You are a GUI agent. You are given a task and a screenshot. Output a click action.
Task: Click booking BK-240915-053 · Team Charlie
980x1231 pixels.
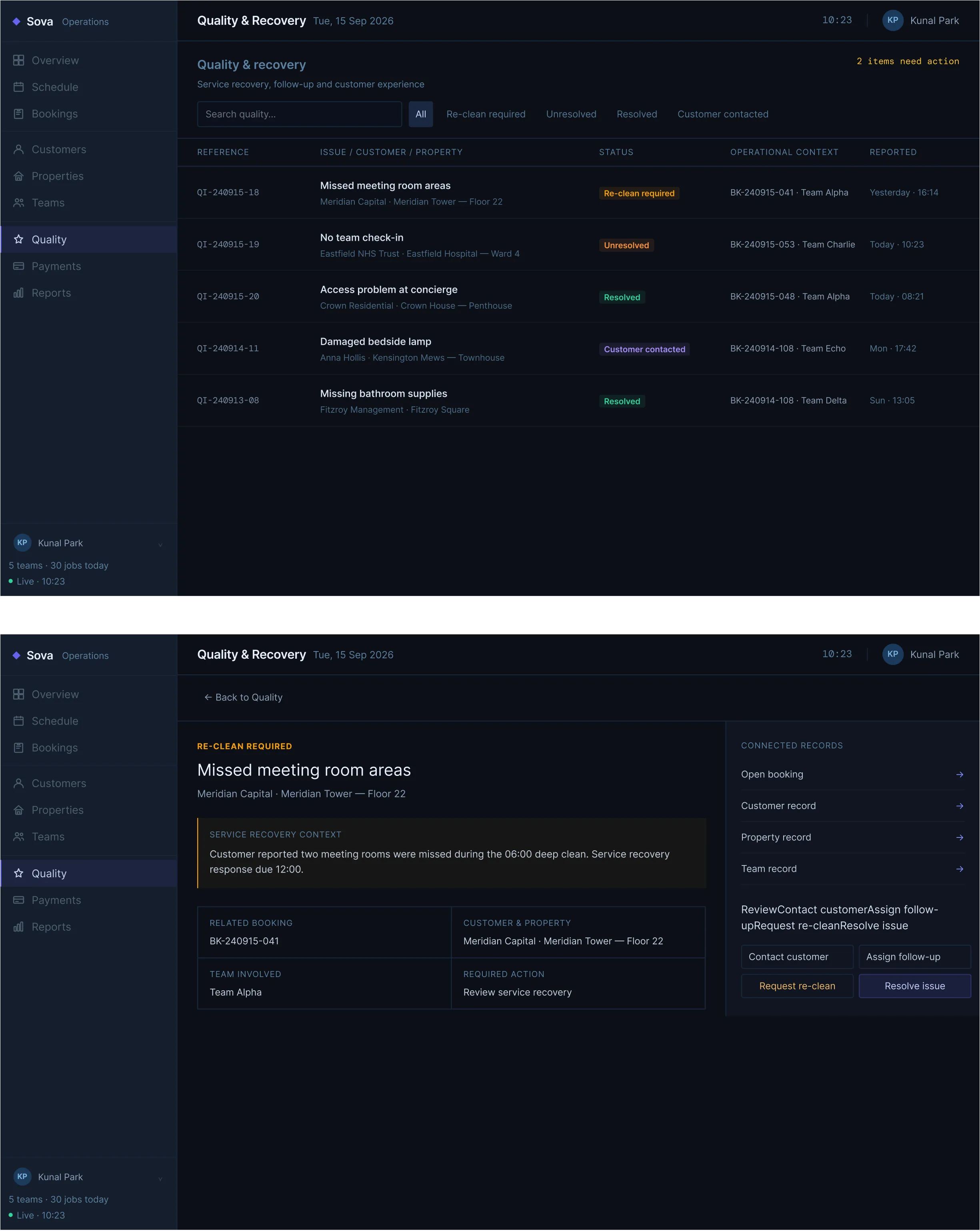pyautogui.click(x=792, y=245)
